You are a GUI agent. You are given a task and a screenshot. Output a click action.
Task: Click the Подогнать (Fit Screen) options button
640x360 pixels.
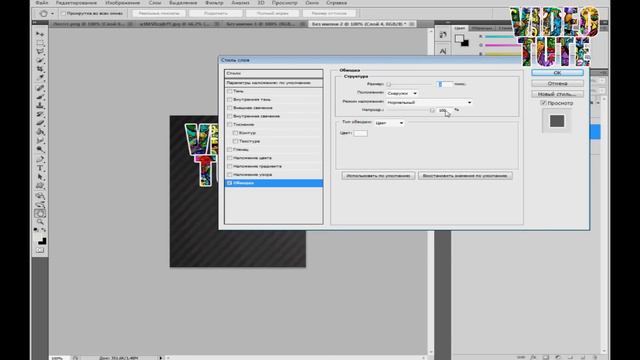(216, 13)
